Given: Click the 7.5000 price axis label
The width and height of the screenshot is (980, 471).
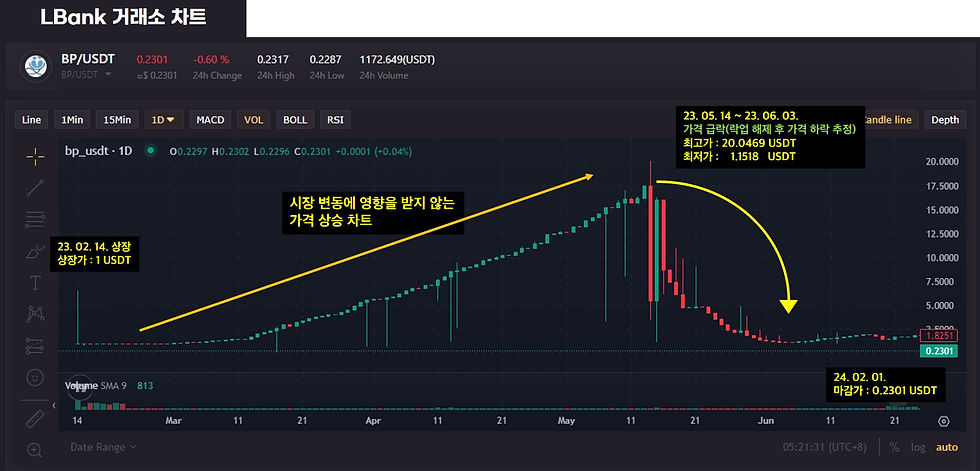Looking at the screenshot, I should [x=942, y=281].
